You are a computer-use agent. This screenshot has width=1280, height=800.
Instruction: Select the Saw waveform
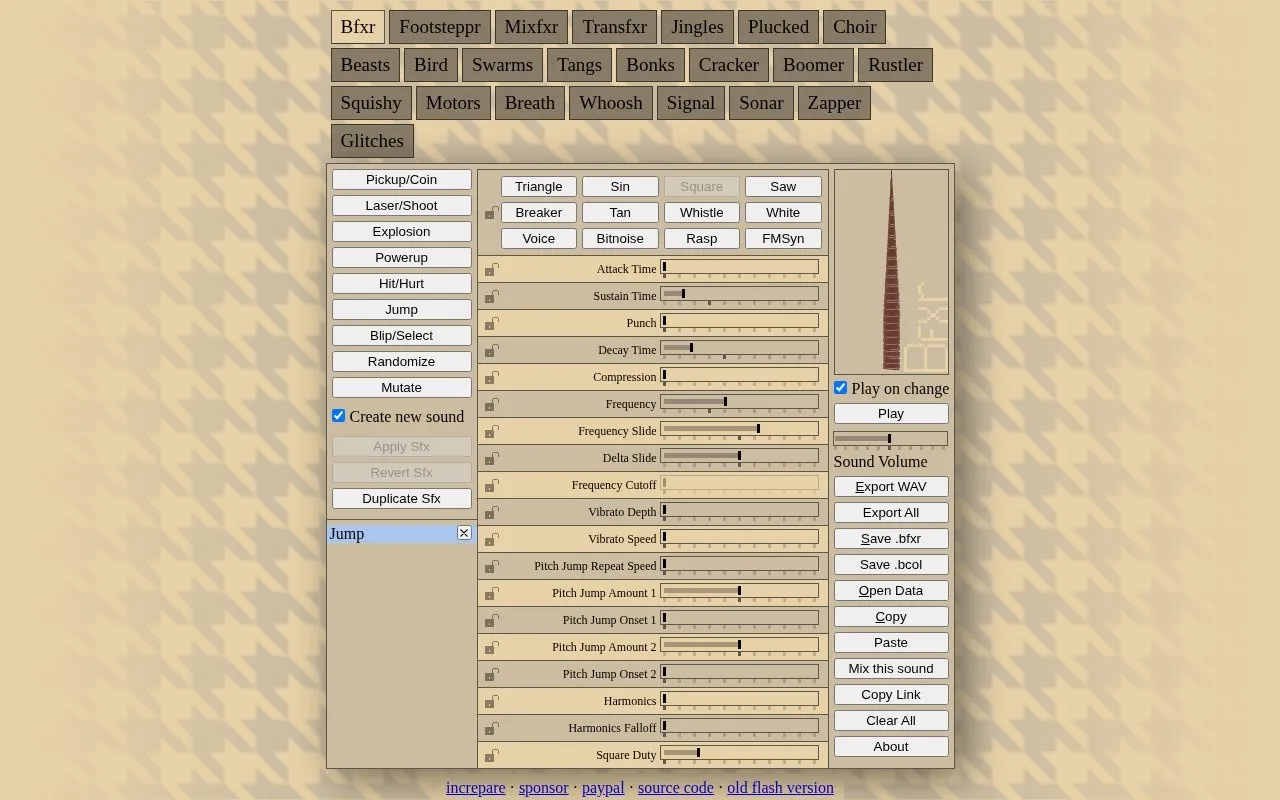coord(783,187)
